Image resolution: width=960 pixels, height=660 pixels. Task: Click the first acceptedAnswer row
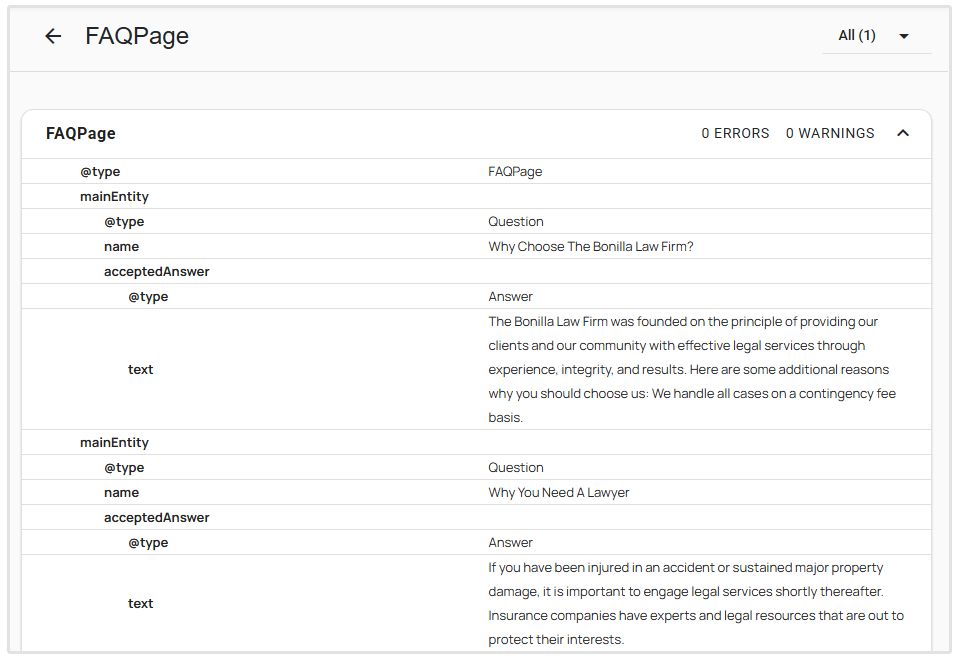157,271
